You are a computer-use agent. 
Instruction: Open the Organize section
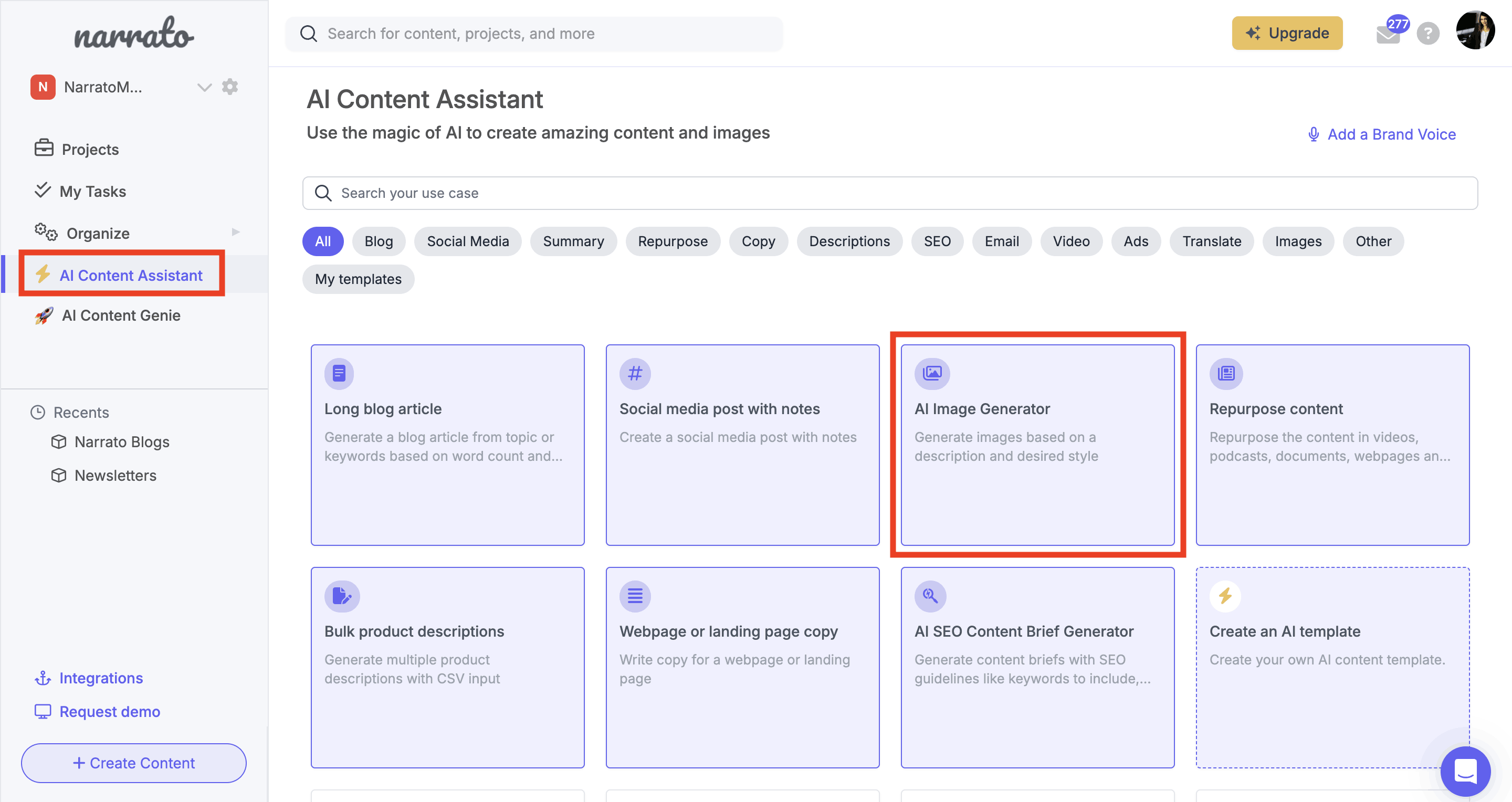[98, 234]
